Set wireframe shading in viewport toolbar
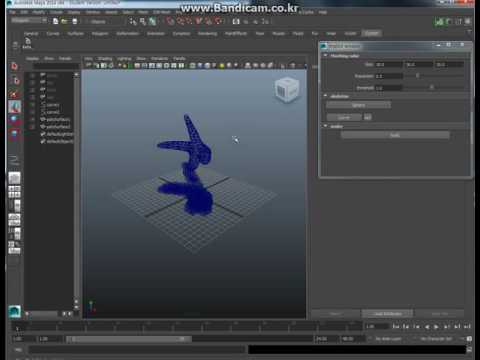This screenshot has width=480, height=360. [193, 66]
